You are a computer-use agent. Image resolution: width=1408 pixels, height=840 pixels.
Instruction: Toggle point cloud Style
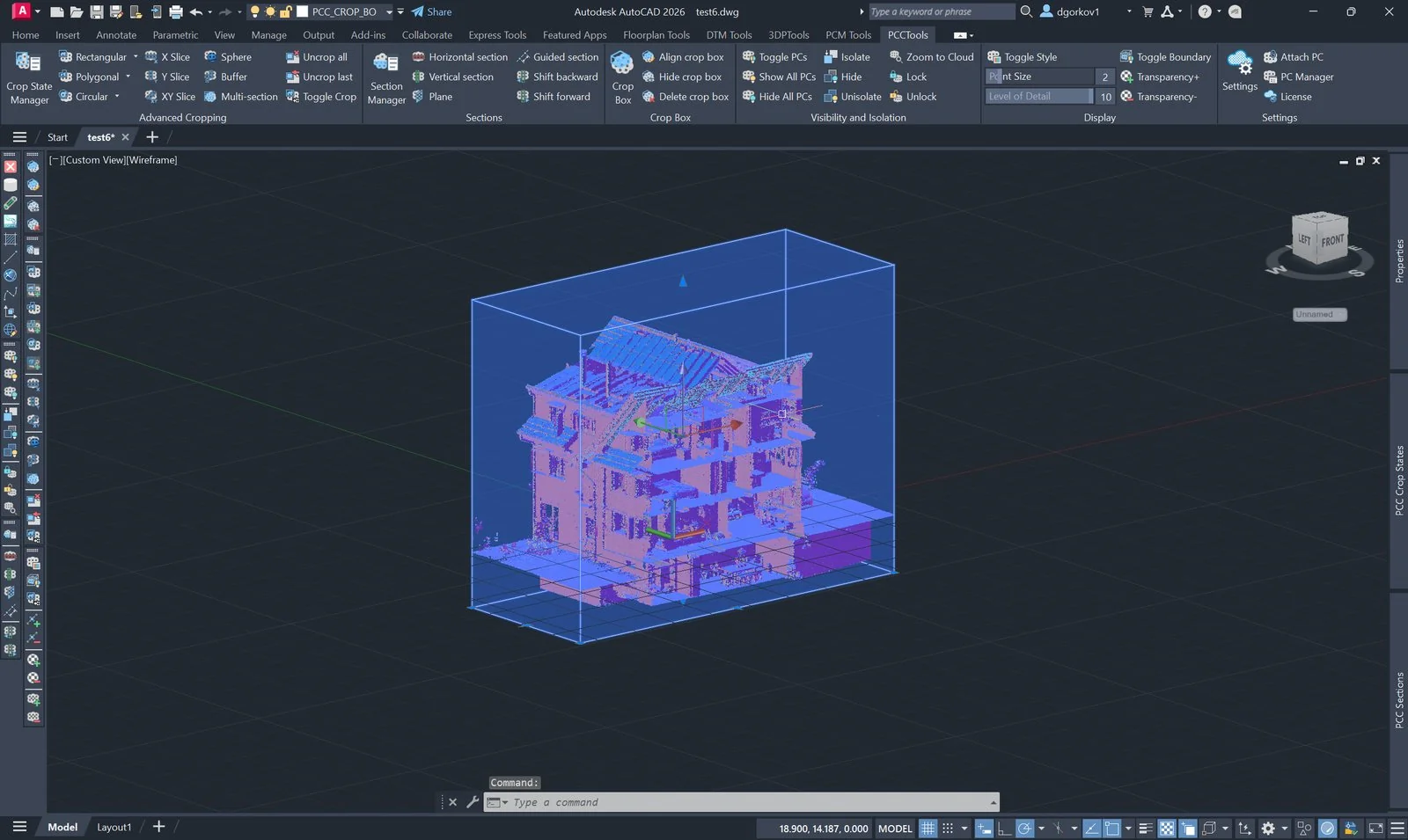click(1022, 57)
